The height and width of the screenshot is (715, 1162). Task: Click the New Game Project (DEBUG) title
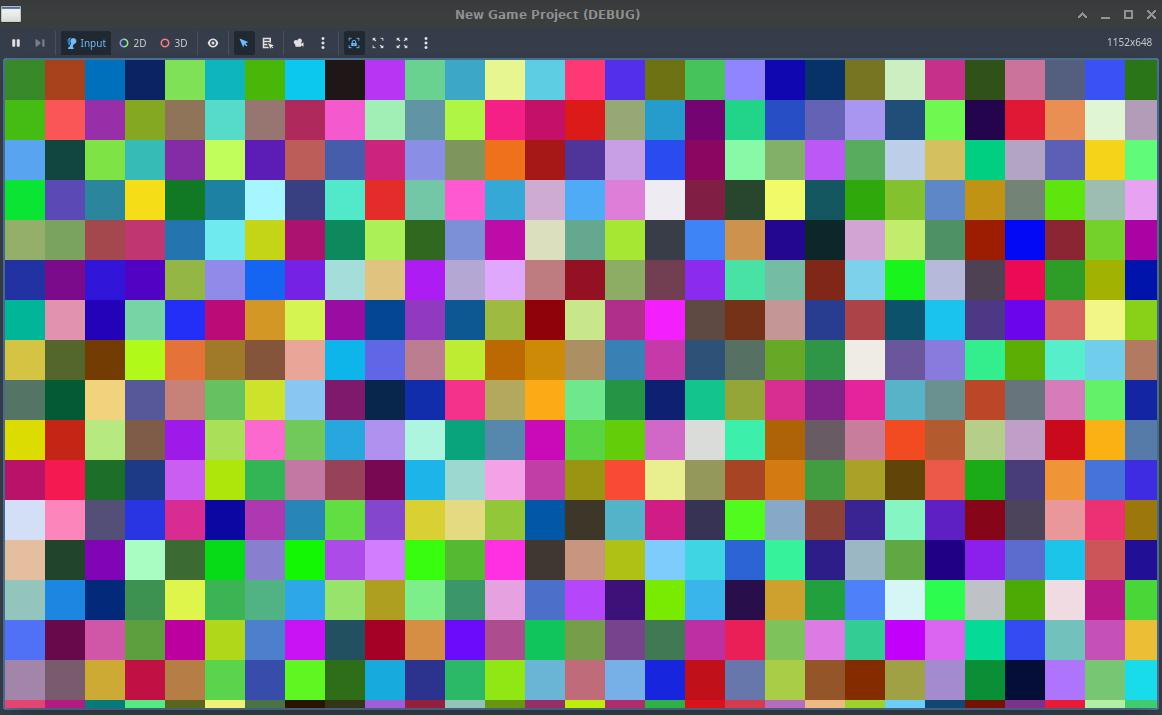[x=548, y=14]
